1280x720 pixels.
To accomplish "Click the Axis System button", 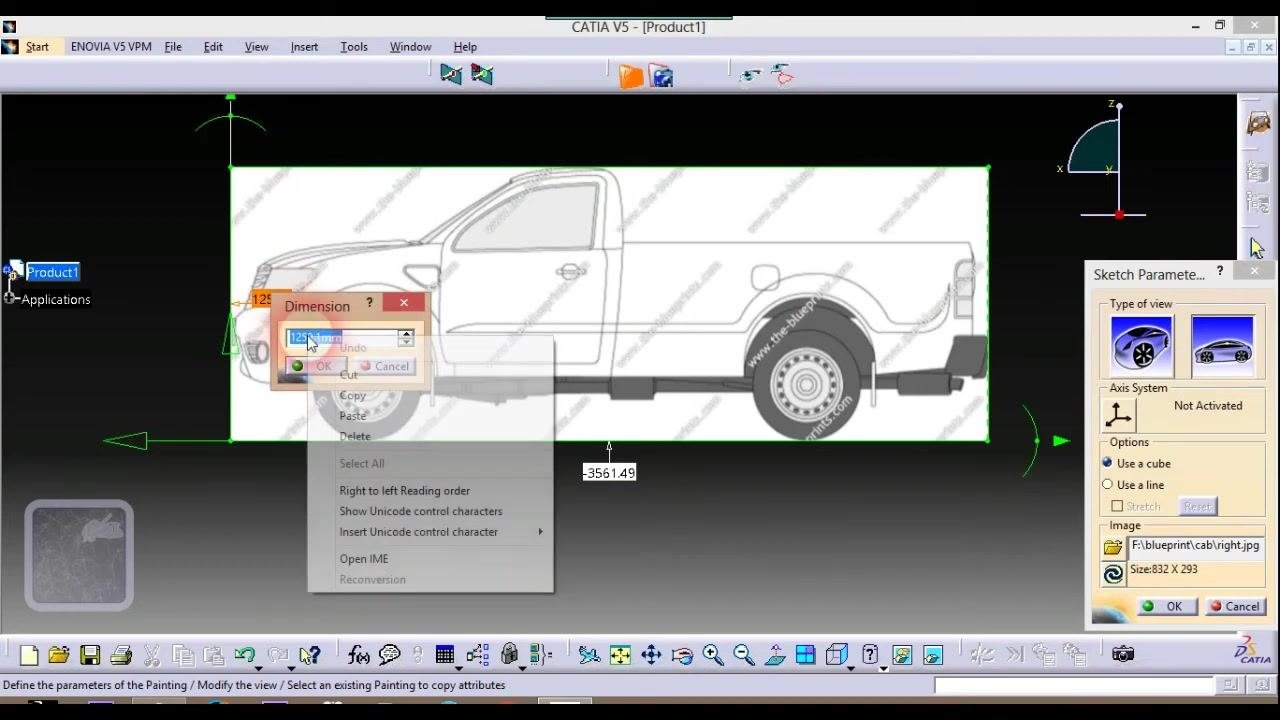I will pos(1118,415).
